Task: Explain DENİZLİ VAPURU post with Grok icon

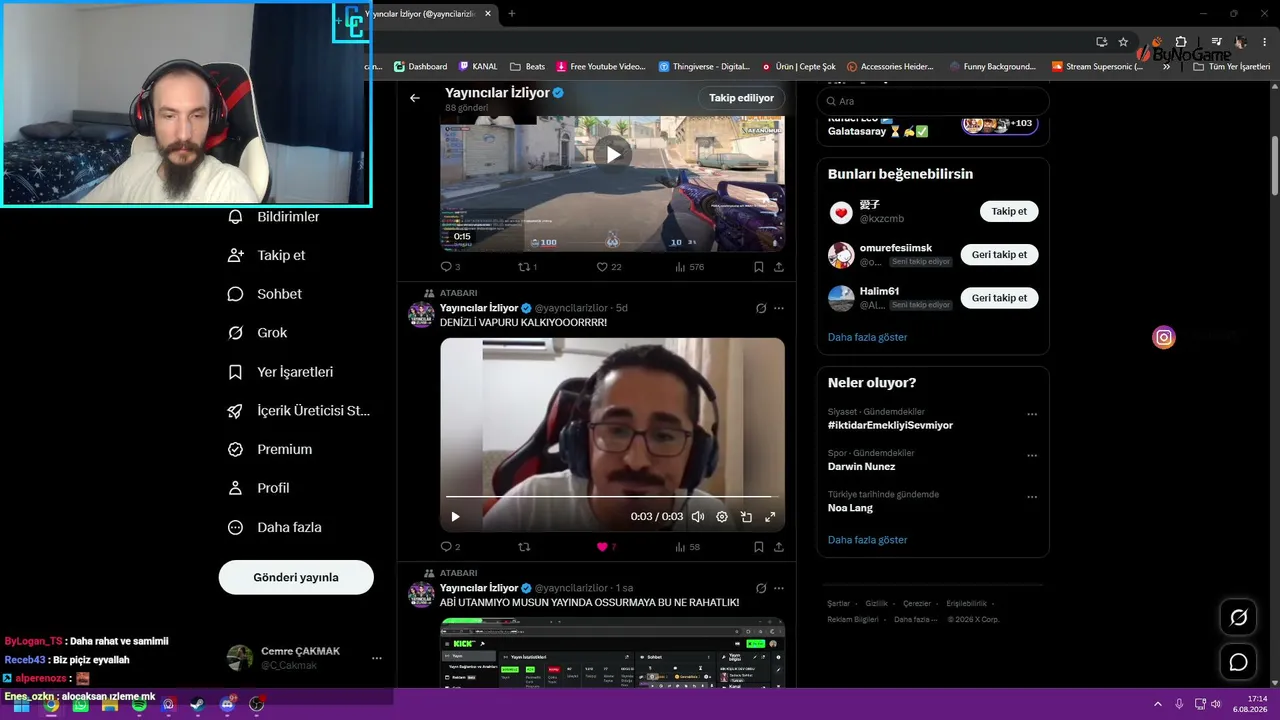Action: point(761,308)
